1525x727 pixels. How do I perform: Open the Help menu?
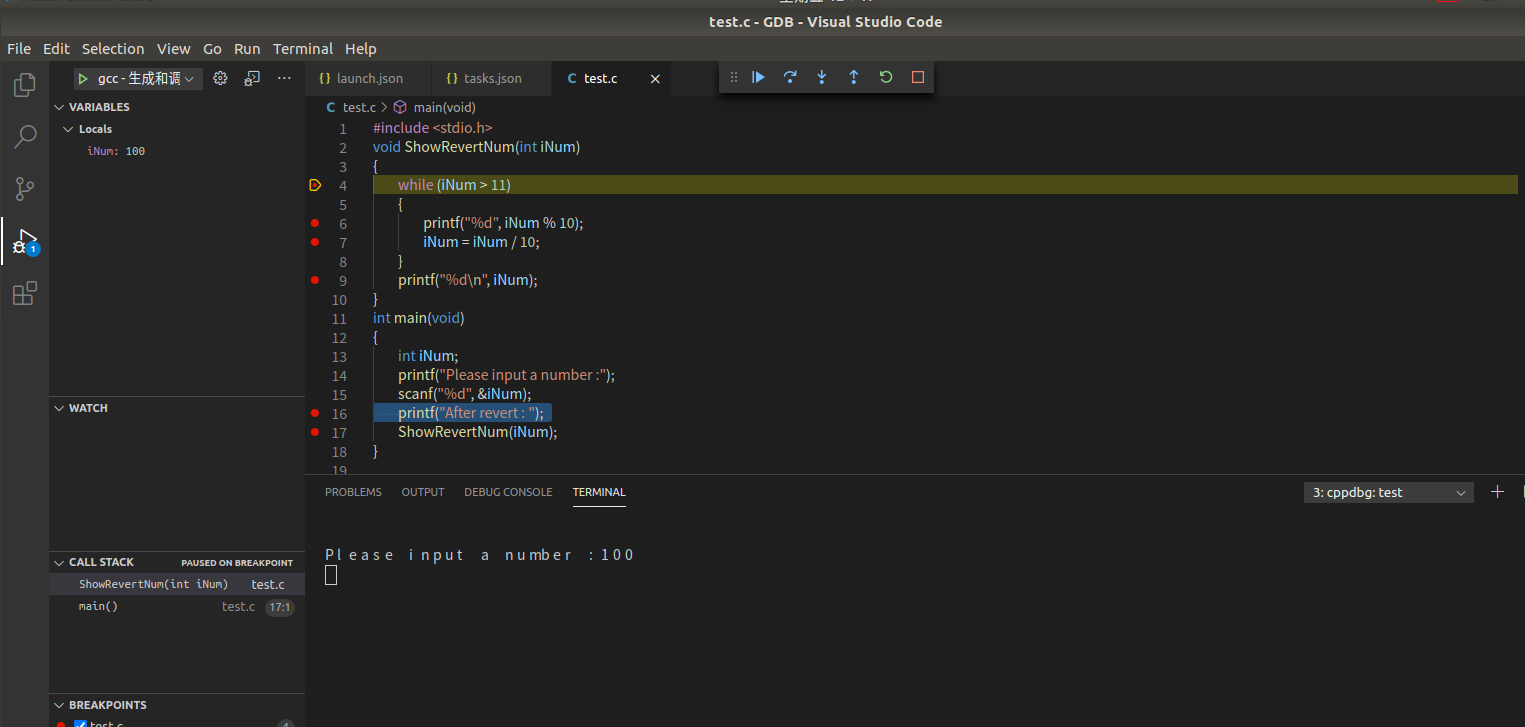(x=361, y=49)
